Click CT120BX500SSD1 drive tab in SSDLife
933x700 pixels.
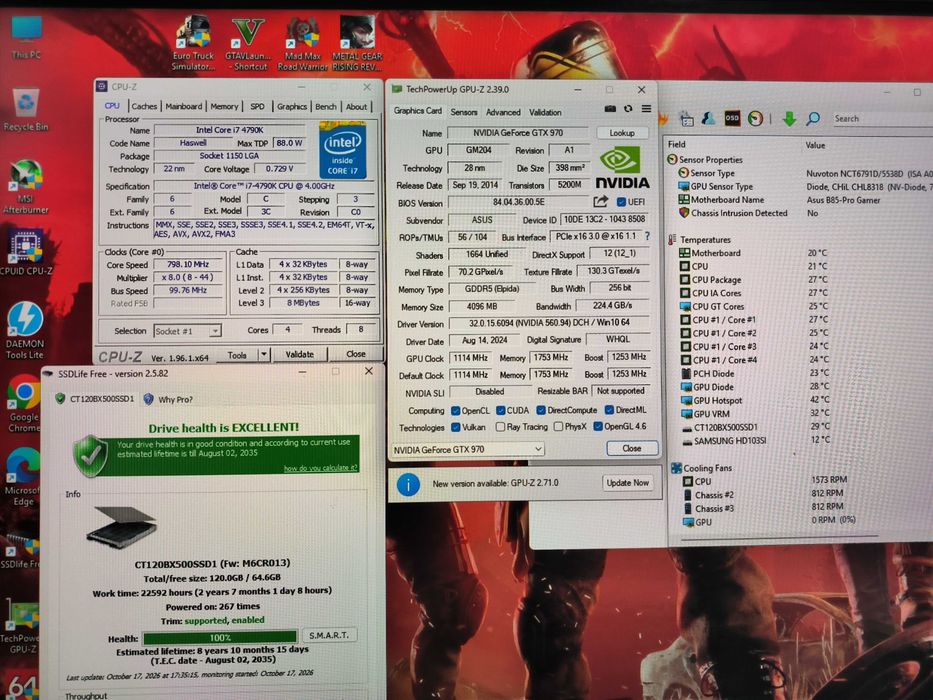tap(95, 398)
